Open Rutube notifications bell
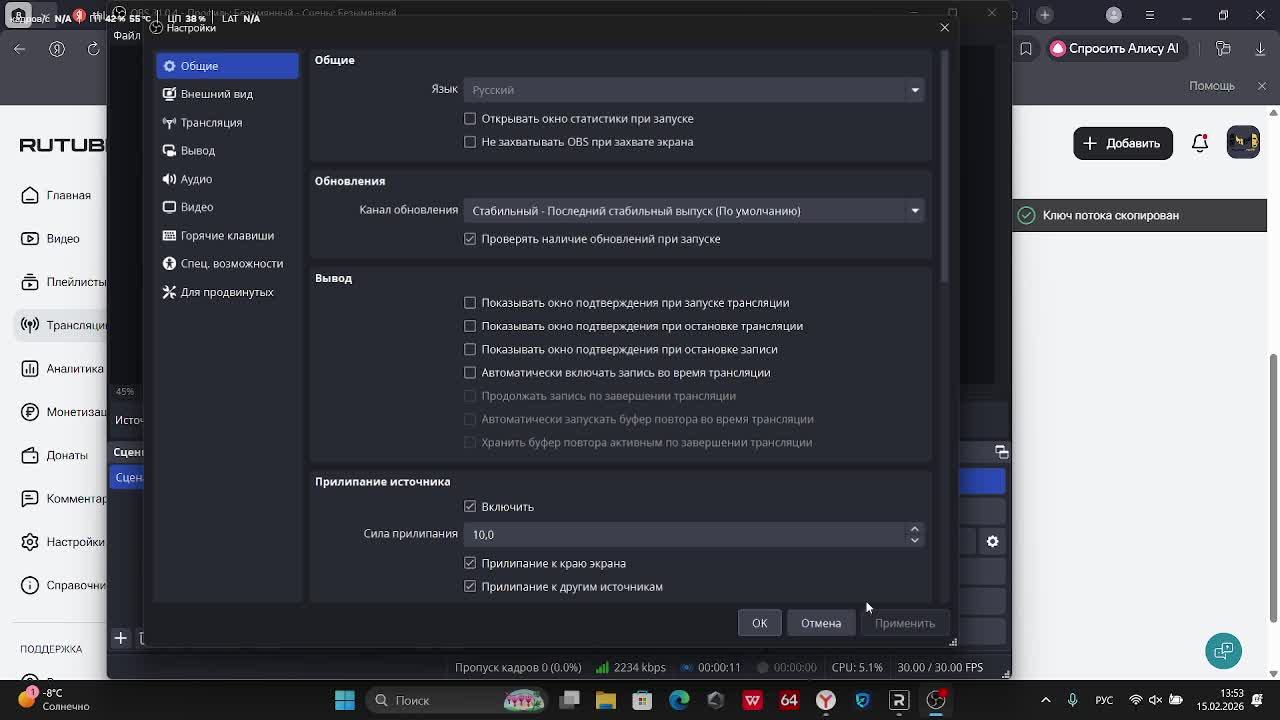Image resolution: width=1280 pixels, height=720 pixels. [x=1200, y=143]
